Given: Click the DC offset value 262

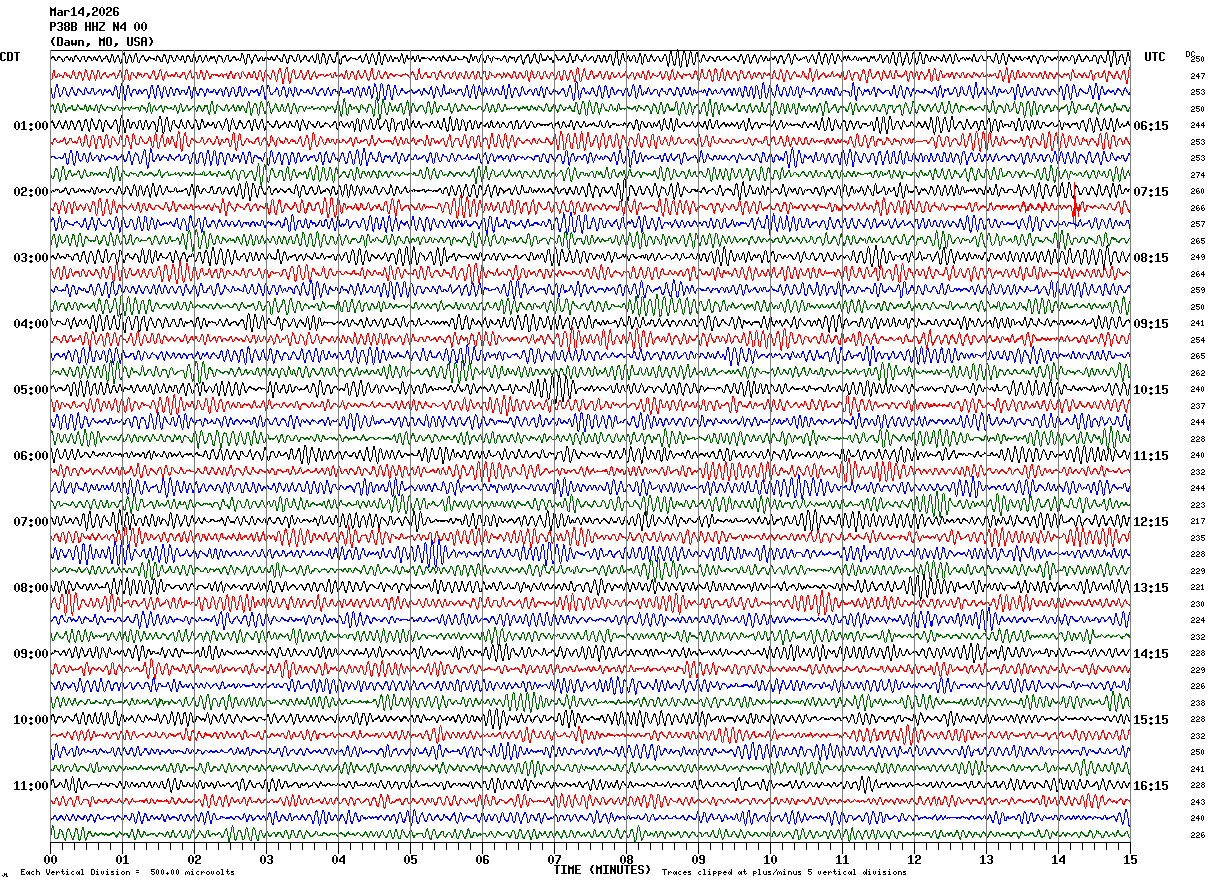Looking at the screenshot, I should (1197, 373).
